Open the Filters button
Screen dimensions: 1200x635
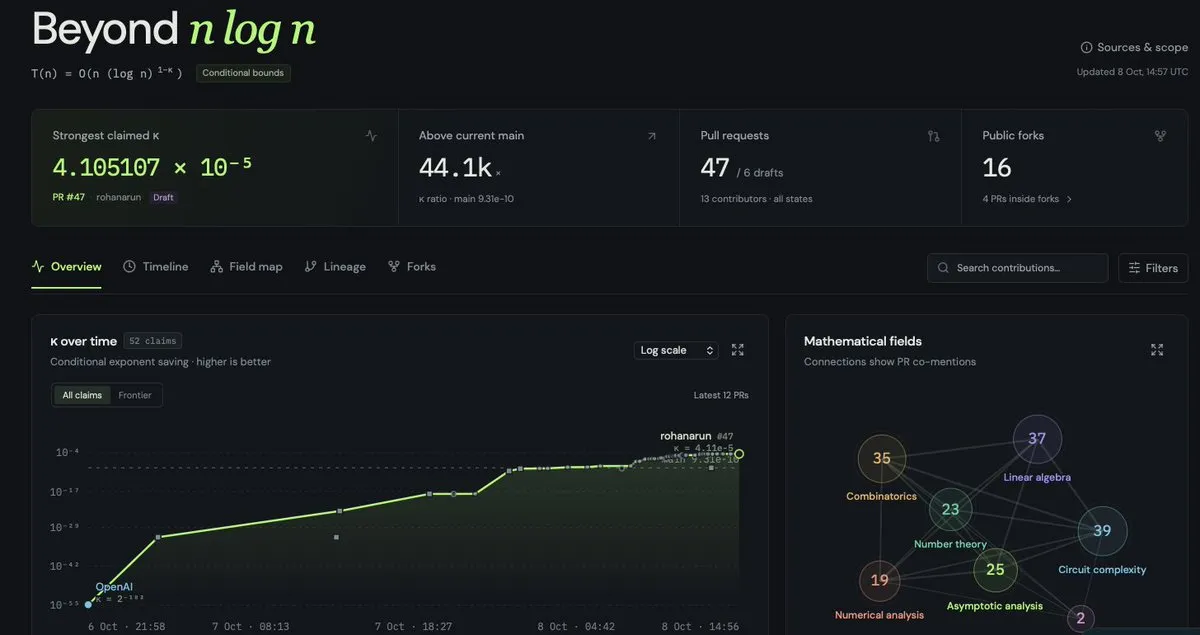pos(1153,268)
